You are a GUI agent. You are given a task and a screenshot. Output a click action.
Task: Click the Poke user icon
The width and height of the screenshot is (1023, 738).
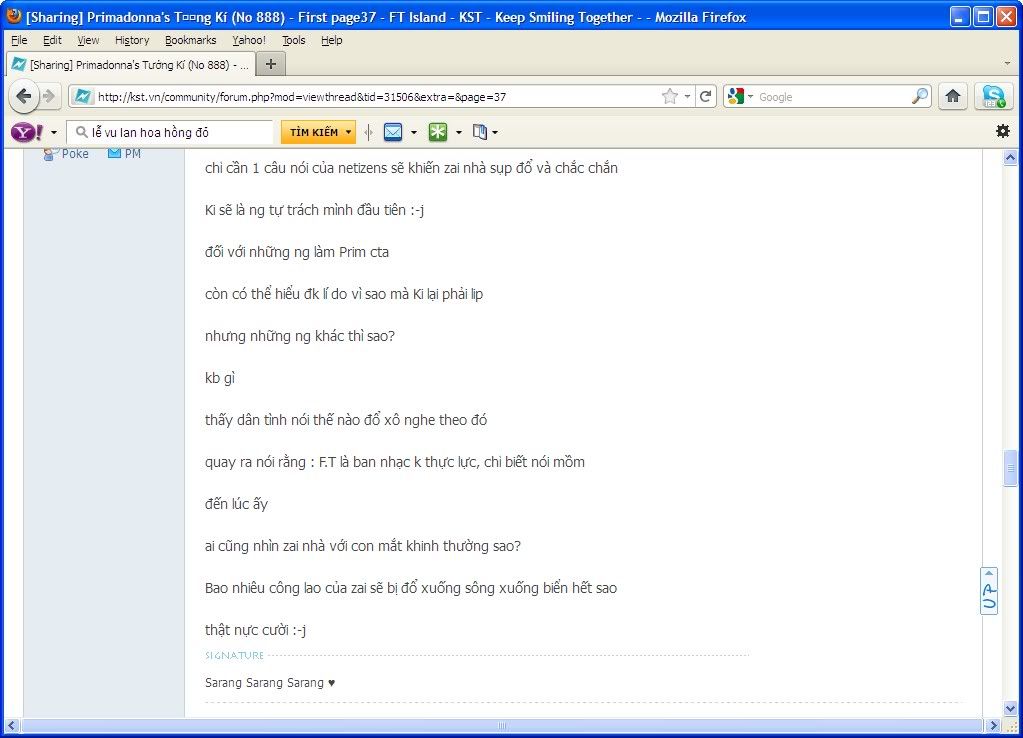[50, 154]
